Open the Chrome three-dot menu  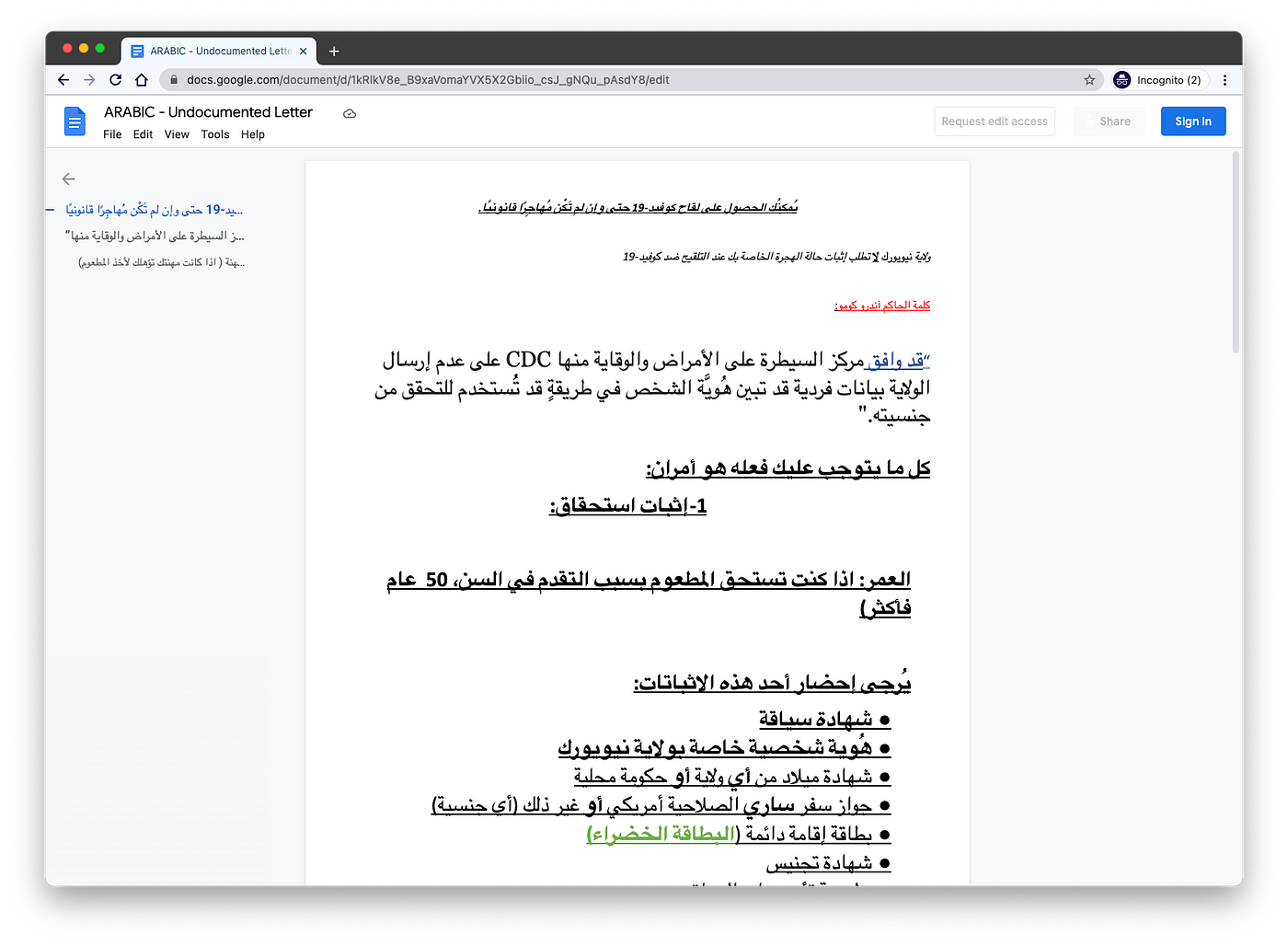(x=1225, y=80)
